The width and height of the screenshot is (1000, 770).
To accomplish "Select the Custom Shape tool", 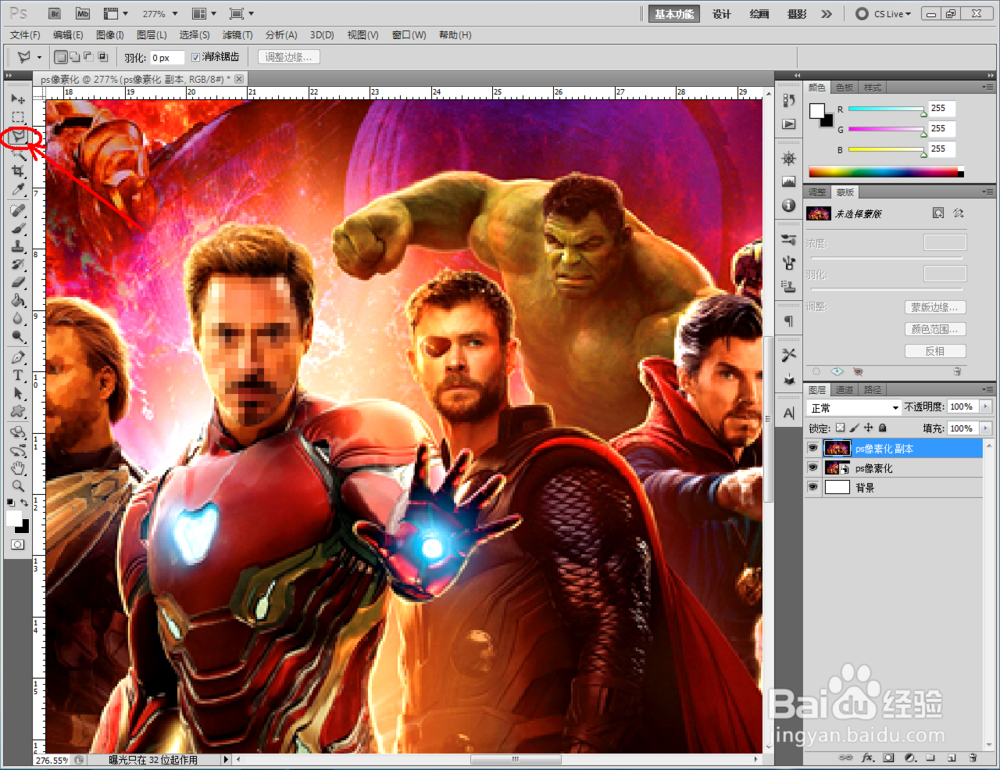I will tap(18, 411).
